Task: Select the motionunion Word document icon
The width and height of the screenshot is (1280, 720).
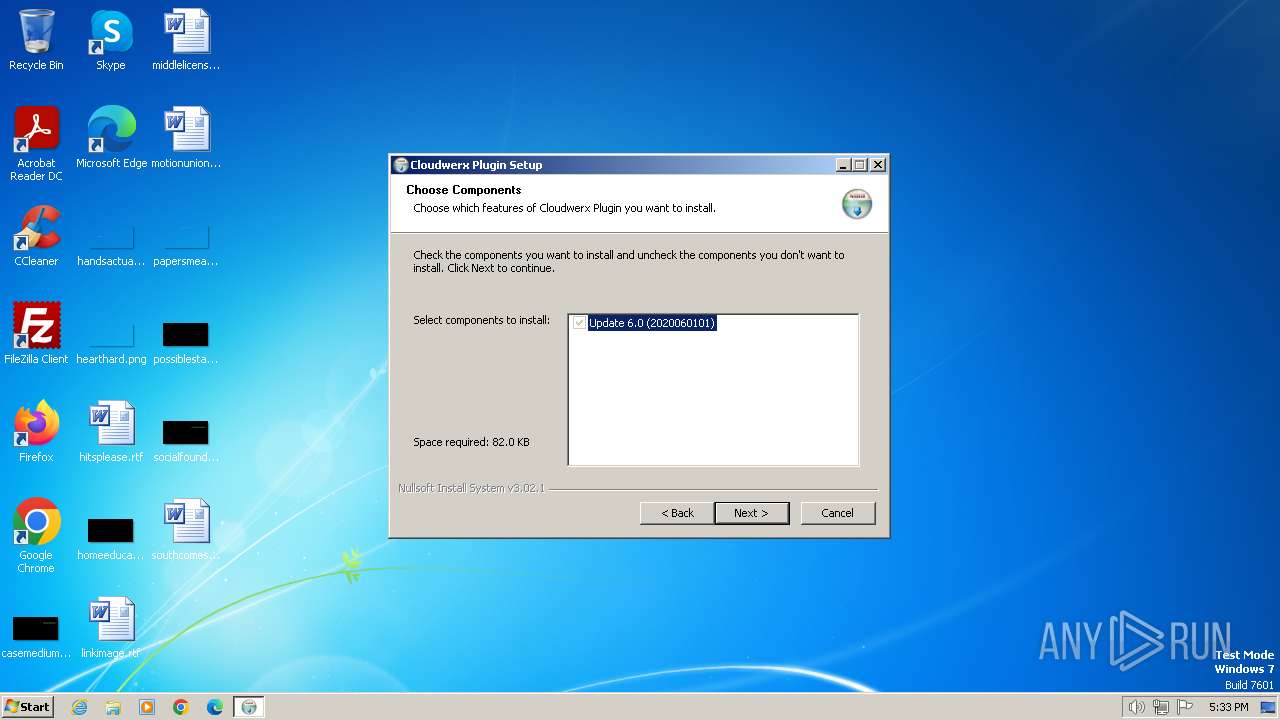Action: [x=186, y=138]
